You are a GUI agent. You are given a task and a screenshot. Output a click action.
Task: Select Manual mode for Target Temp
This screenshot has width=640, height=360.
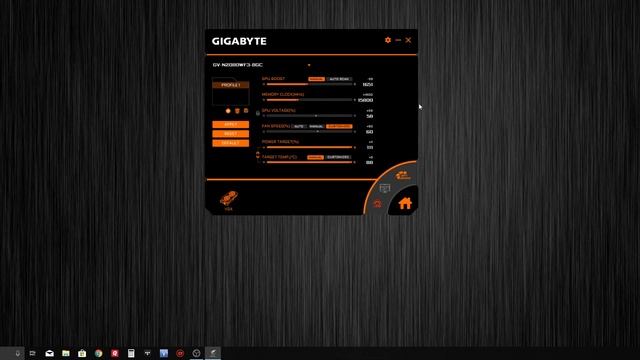315,157
